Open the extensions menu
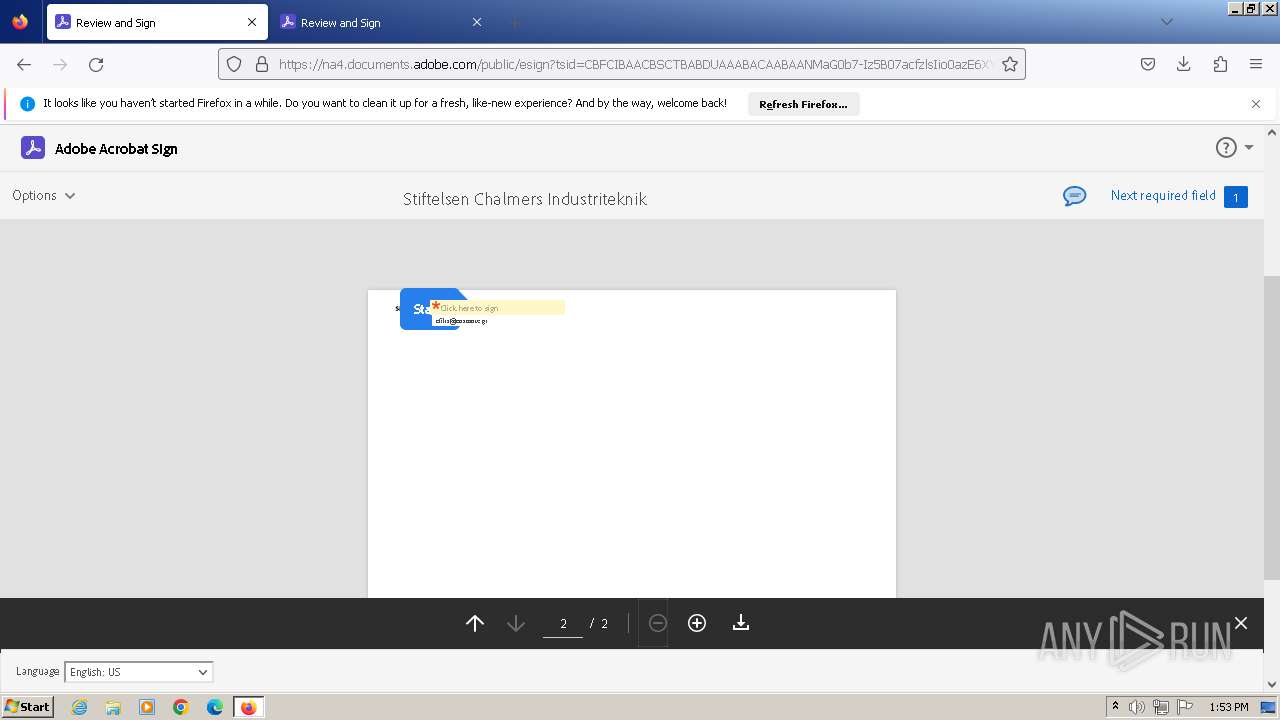Screen dimensions: 1280x720 pos(1220,64)
